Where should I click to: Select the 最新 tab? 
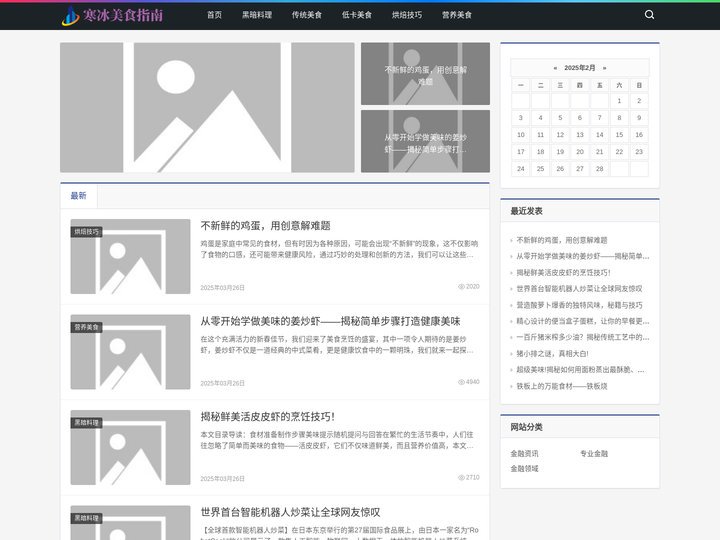coord(79,196)
